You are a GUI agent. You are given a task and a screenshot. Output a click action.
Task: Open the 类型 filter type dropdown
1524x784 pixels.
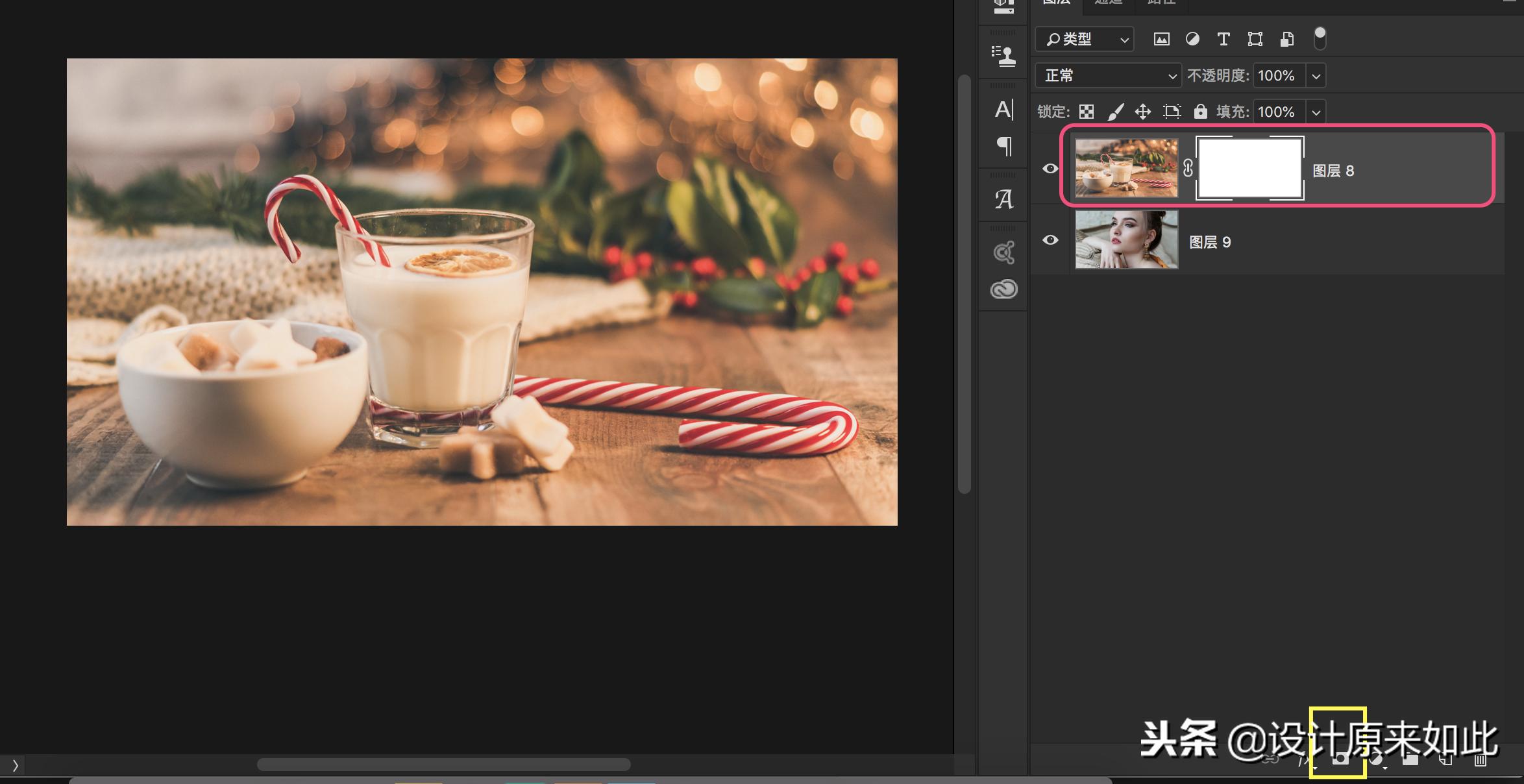point(1085,40)
